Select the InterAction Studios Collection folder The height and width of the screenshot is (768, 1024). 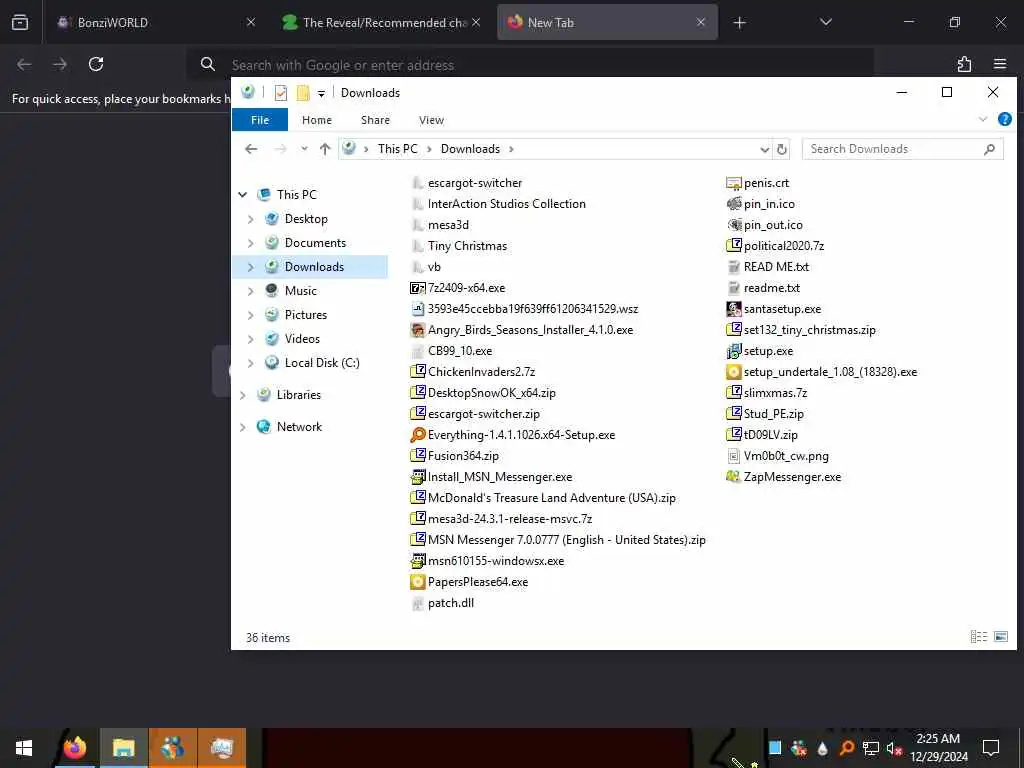point(498,204)
